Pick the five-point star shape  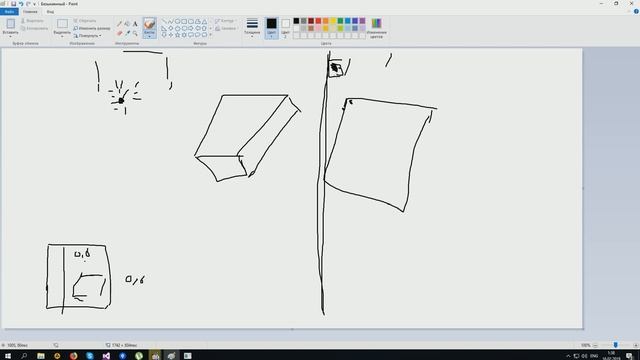(178, 35)
